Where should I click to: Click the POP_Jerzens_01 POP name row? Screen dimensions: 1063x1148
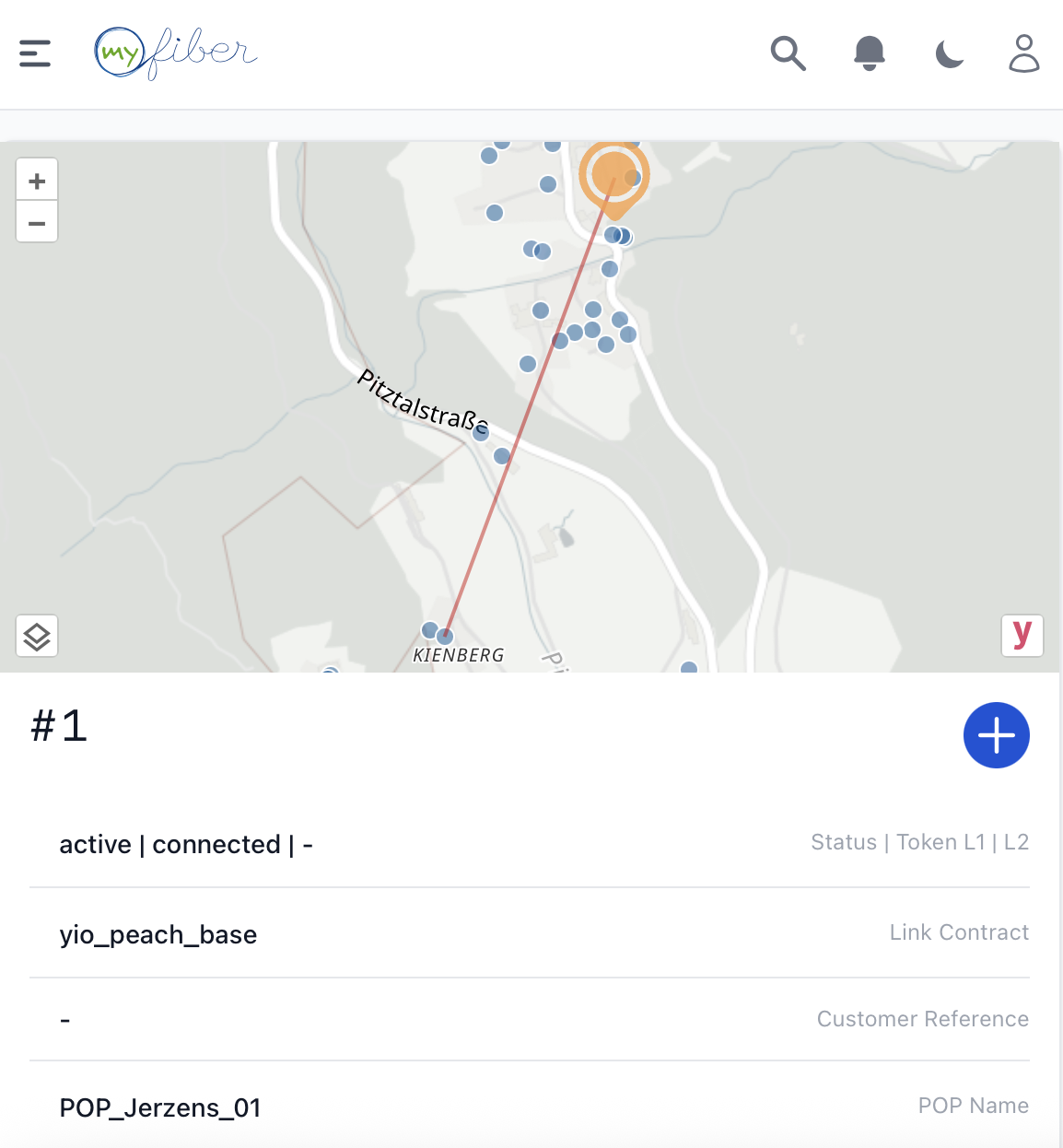click(529, 1107)
